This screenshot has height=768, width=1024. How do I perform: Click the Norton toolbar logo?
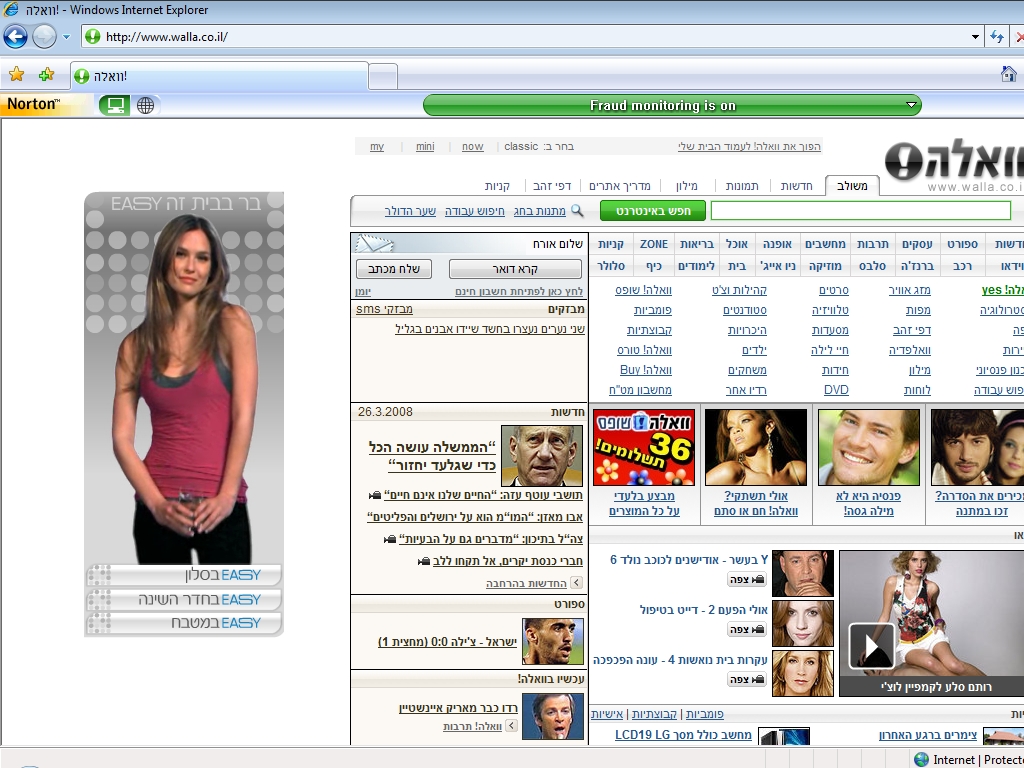33,104
